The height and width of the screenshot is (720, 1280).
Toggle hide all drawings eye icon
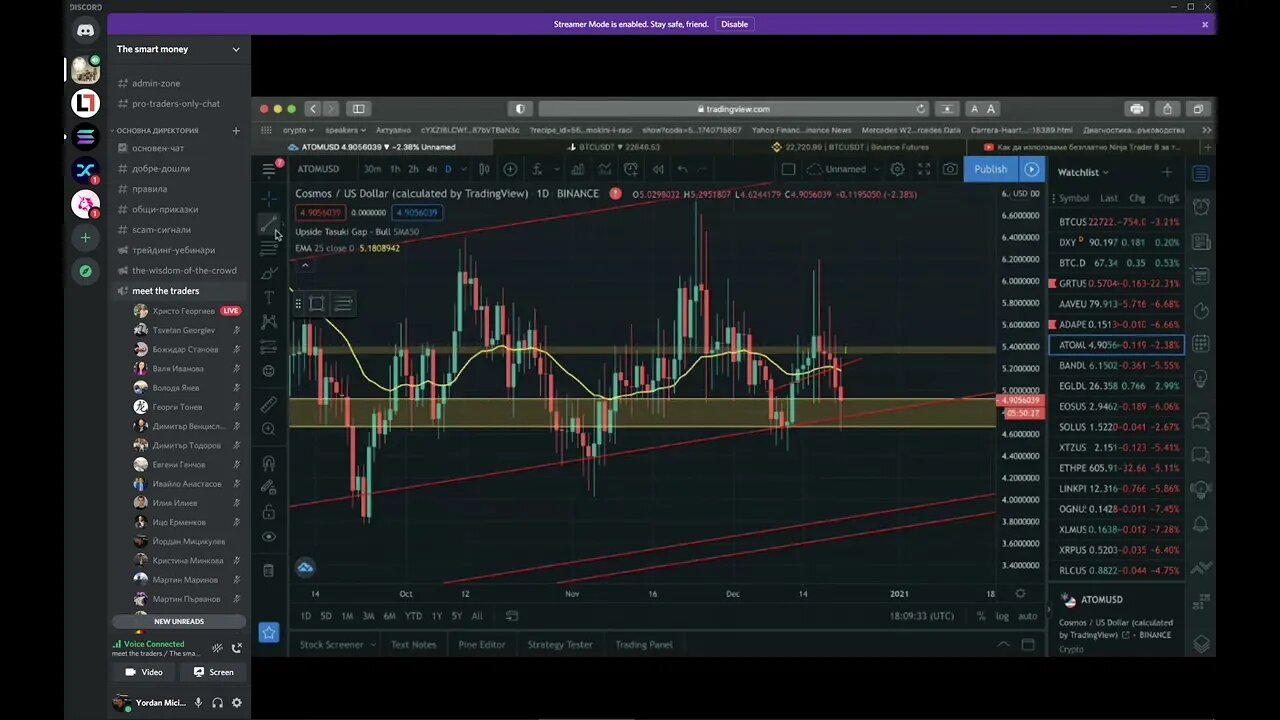point(268,537)
